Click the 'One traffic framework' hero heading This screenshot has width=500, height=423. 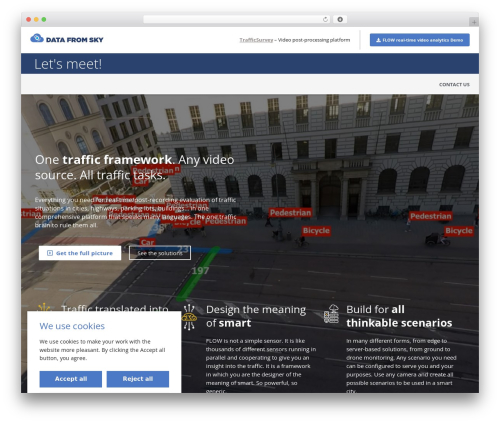(x=135, y=167)
